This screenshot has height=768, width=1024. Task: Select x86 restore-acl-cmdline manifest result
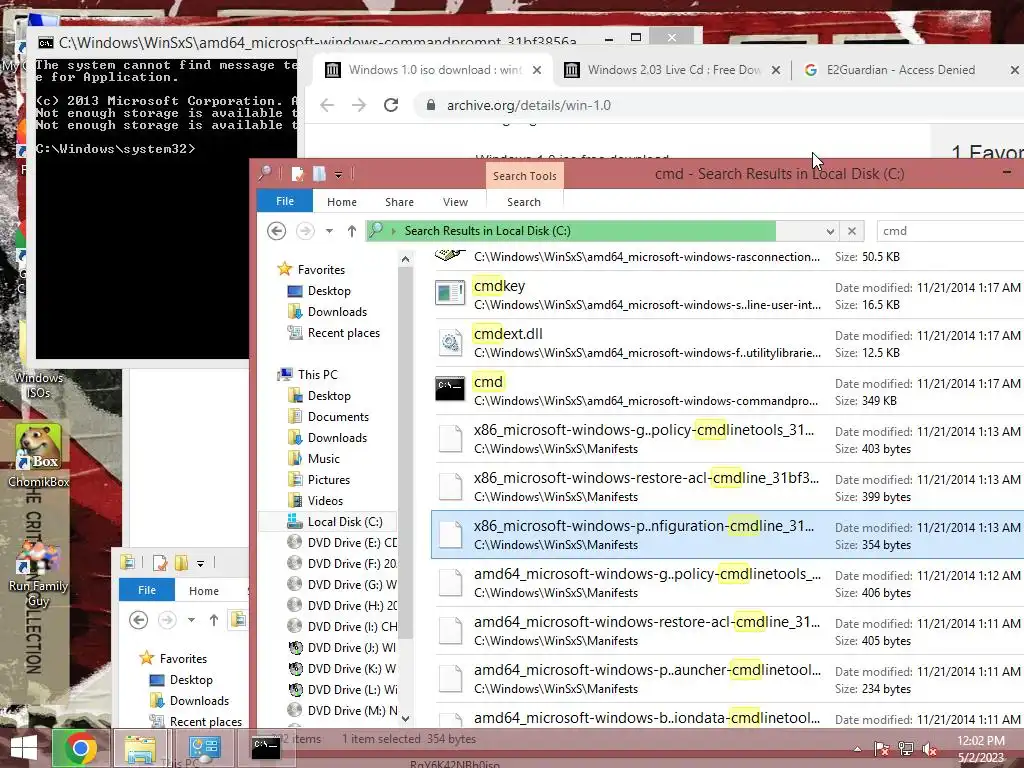coord(729,487)
